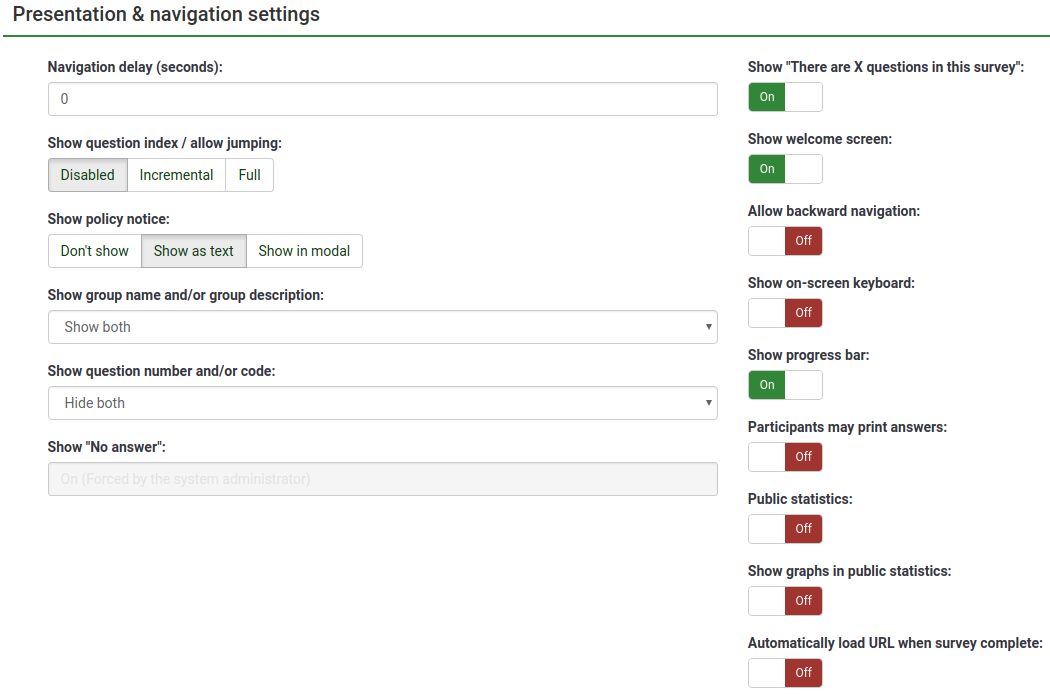
Task: Click the Presentation & navigation settings heading
Action: [x=166, y=15]
